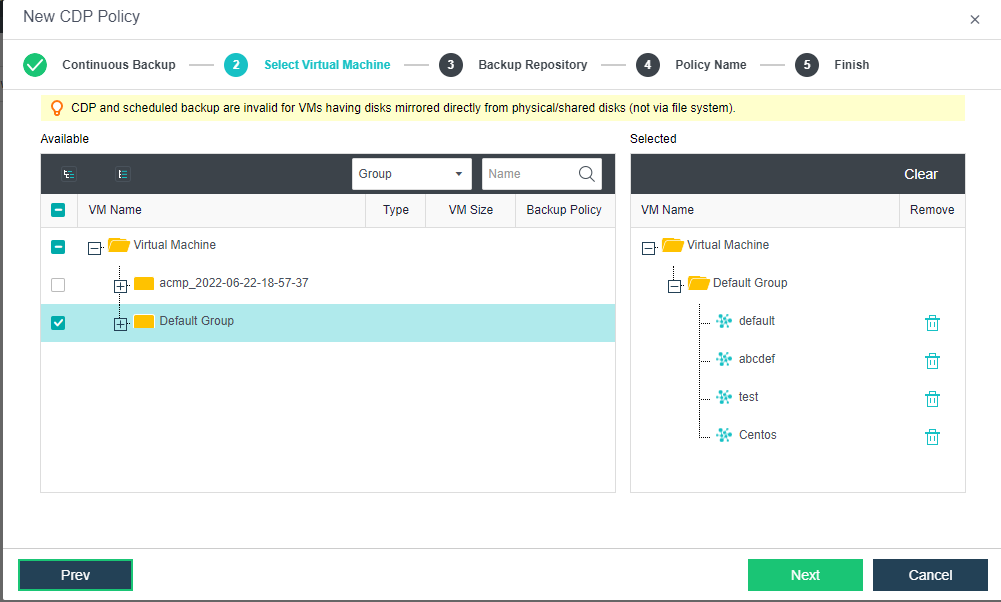Open the Group dropdown filter
1001x602 pixels.
pos(411,174)
